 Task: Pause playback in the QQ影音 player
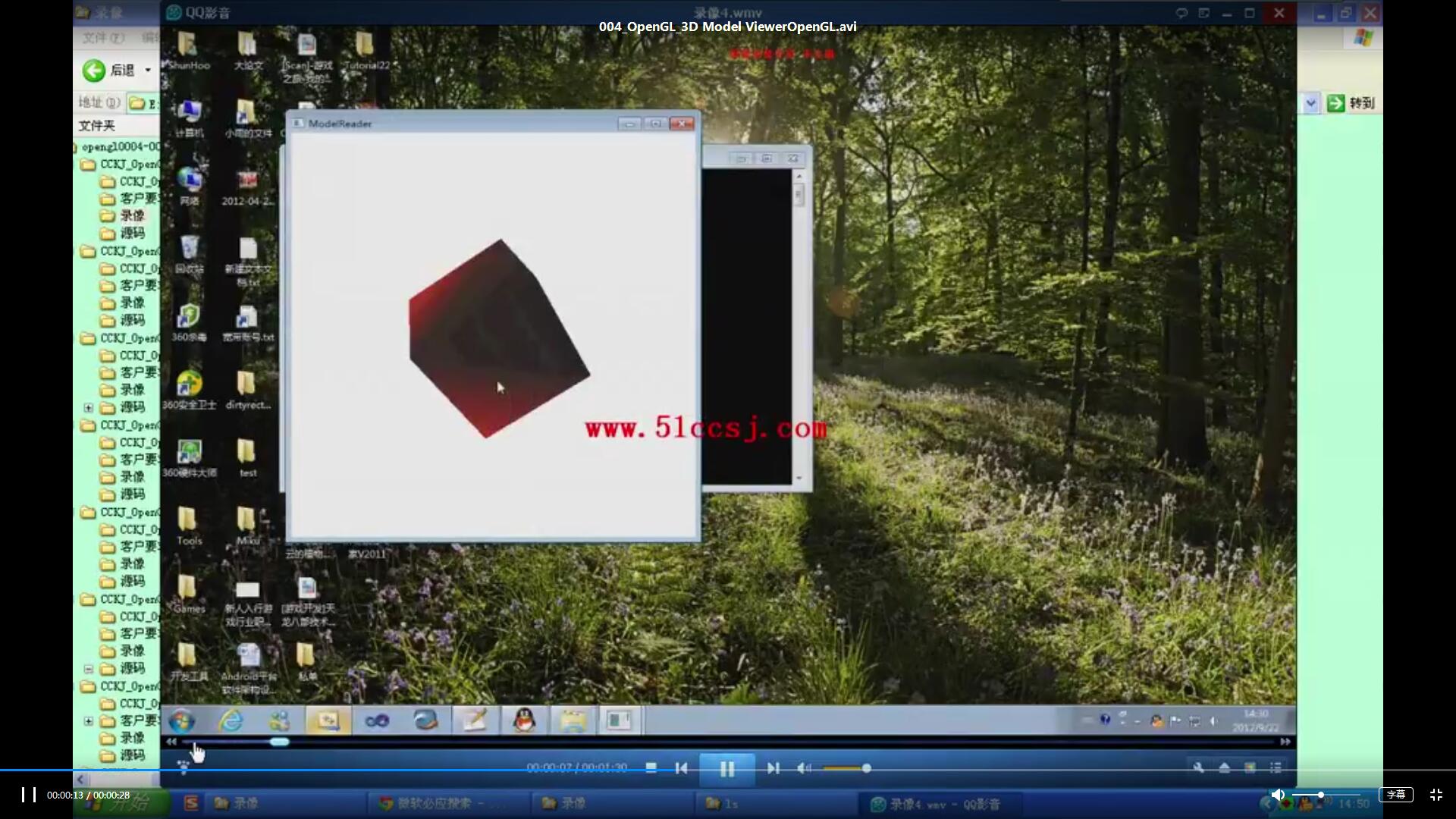pos(726,769)
